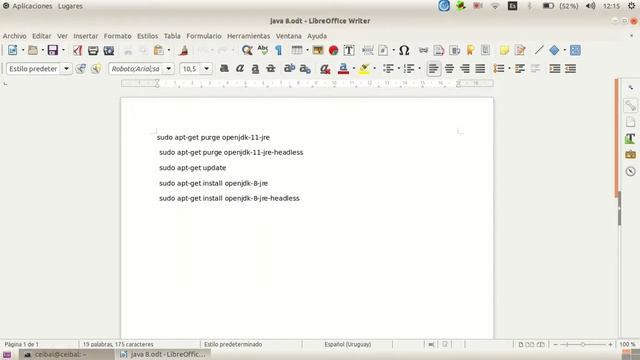The height and width of the screenshot is (360, 640).
Task: Expand font color dropdown arrow
Action: pyautogui.click(x=354, y=69)
